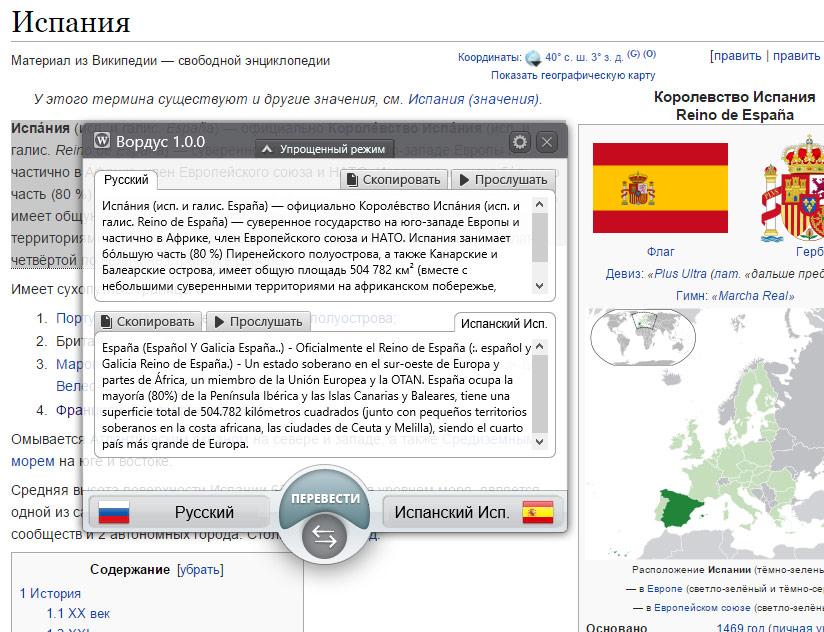Open the Испания (значения) disambiguation link

coord(474,99)
